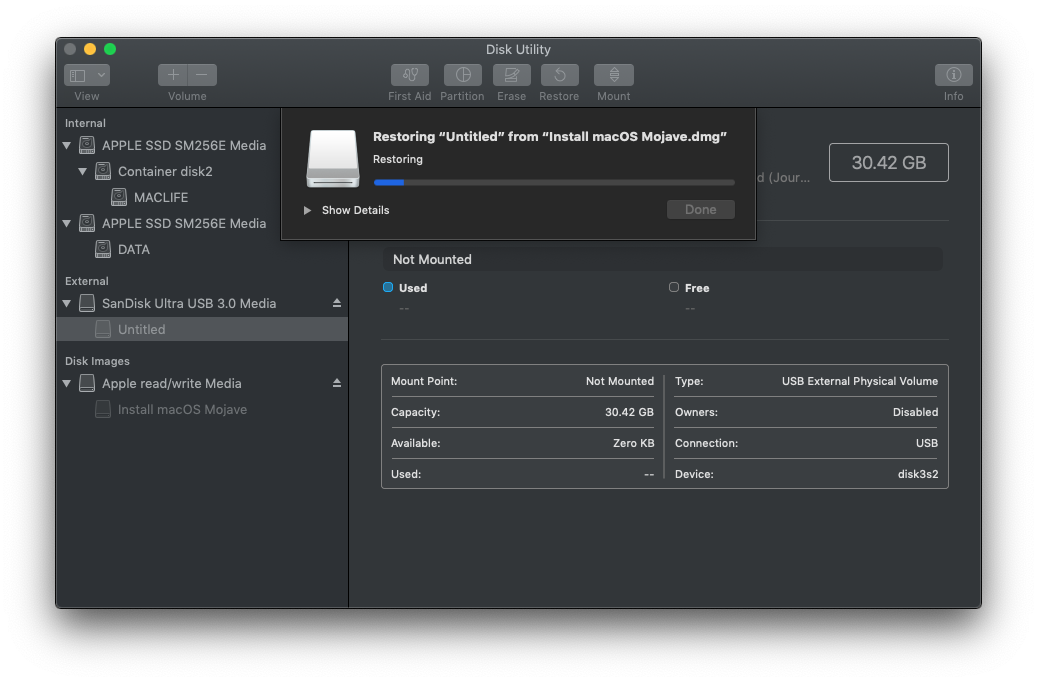Click the restore progress bar
The height and width of the screenshot is (682, 1037).
pyautogui.click(x=553, y=182)
